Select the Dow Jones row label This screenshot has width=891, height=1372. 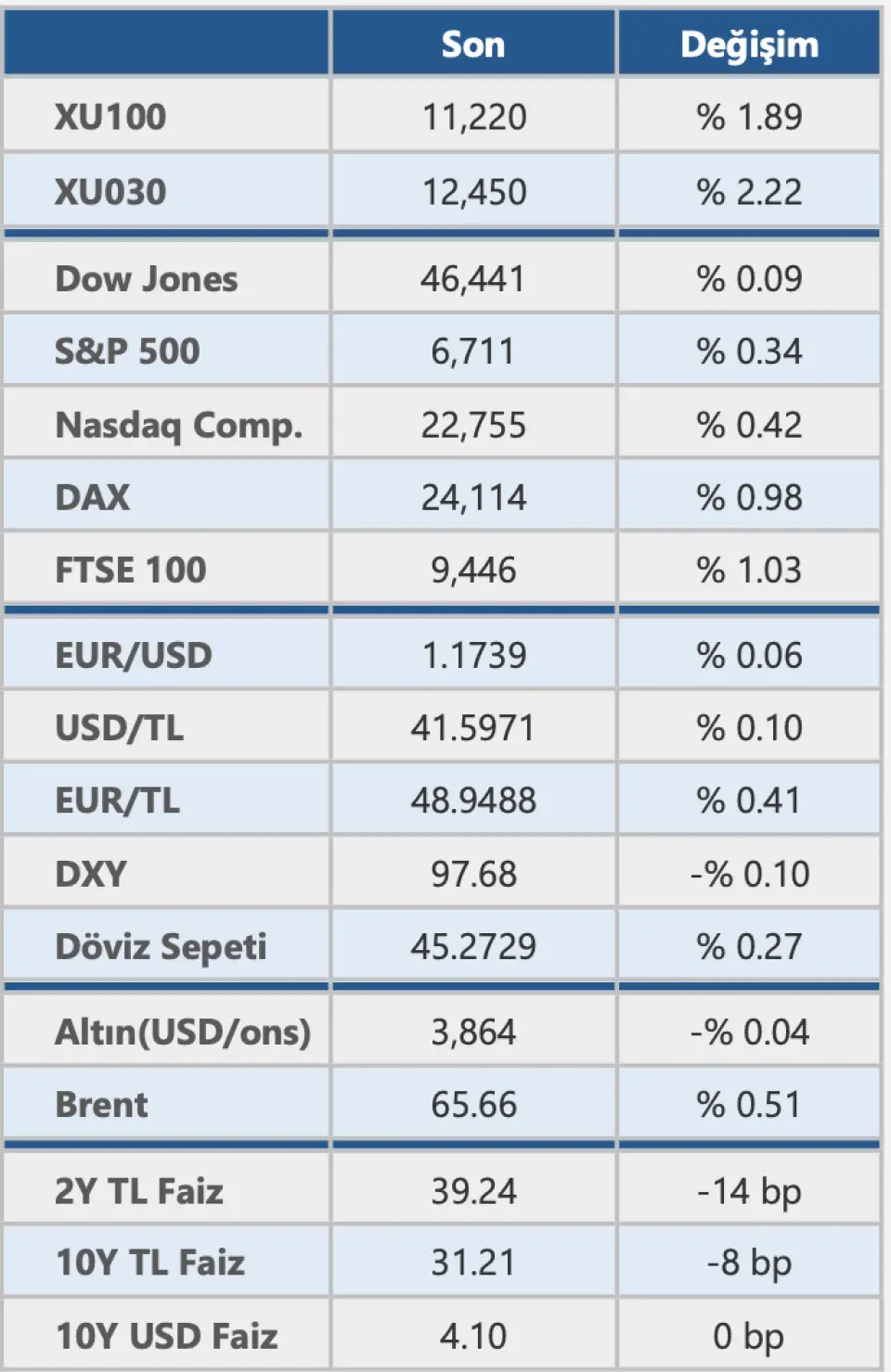[147, 279]
